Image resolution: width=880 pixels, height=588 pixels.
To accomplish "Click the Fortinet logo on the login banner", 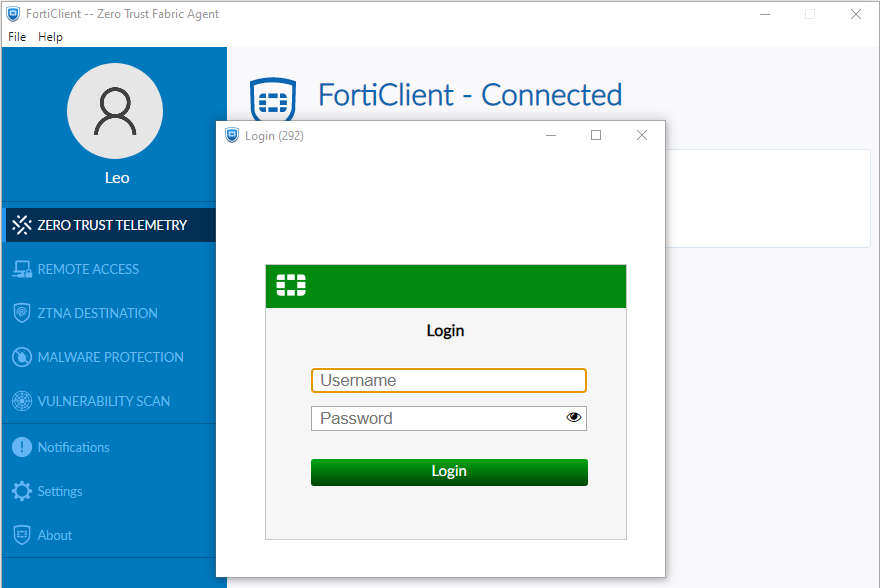I will [x=290, y=285].
